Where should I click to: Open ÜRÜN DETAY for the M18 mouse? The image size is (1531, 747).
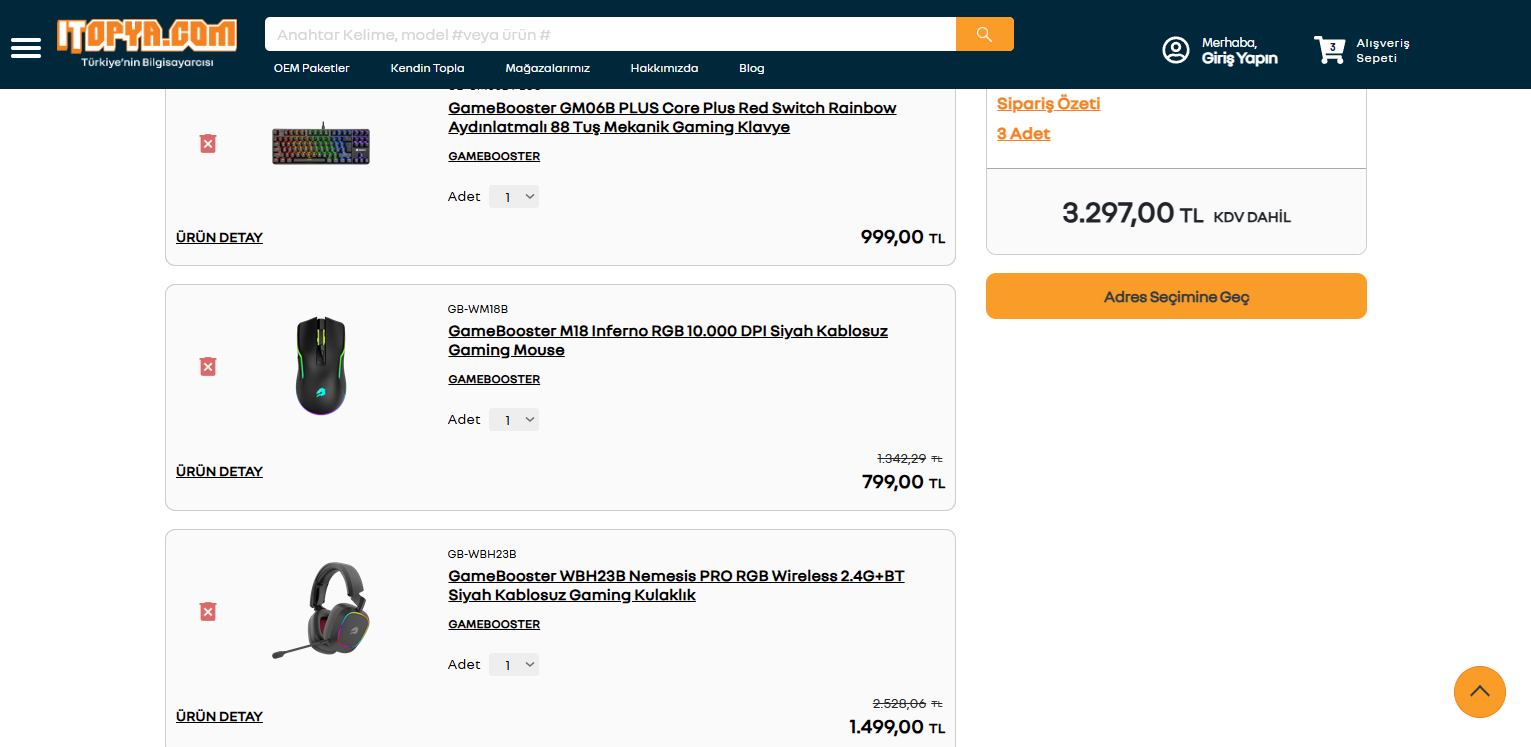219,472
